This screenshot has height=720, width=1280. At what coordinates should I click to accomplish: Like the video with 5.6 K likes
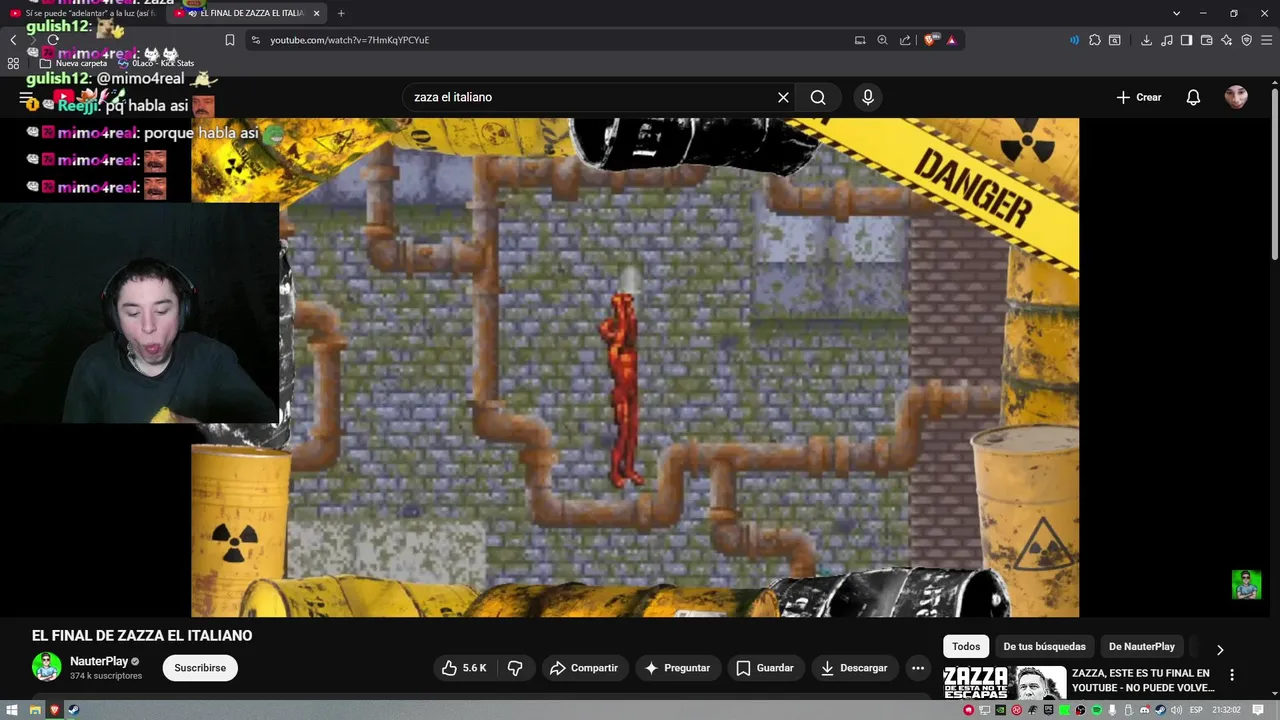pyautogui.click(x=464, y=668)
